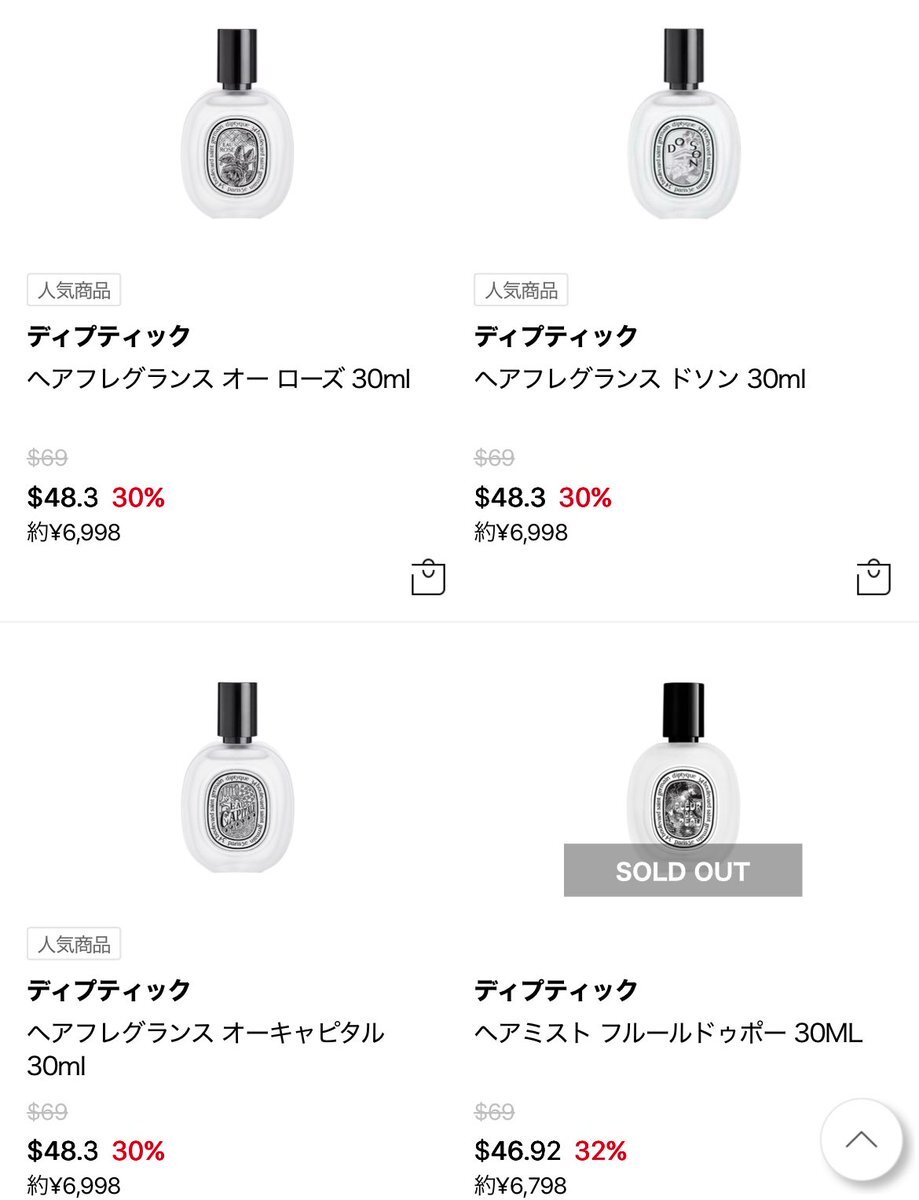This screenshot has height=1200, width=919.
Task: Tap the 人気商品 badge above Do Son
Action: (521, 290)
